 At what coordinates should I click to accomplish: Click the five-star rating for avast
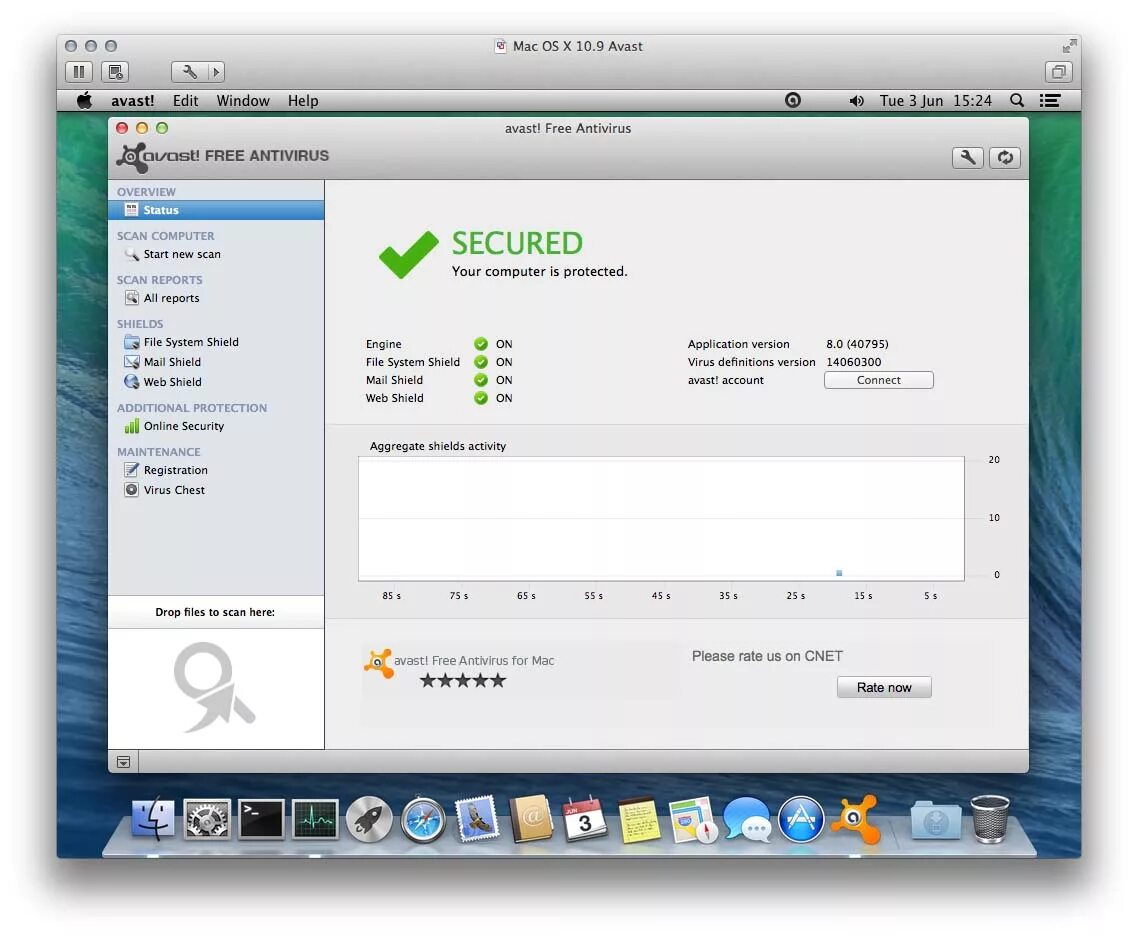pyautogui.click(x=462, y=681)
